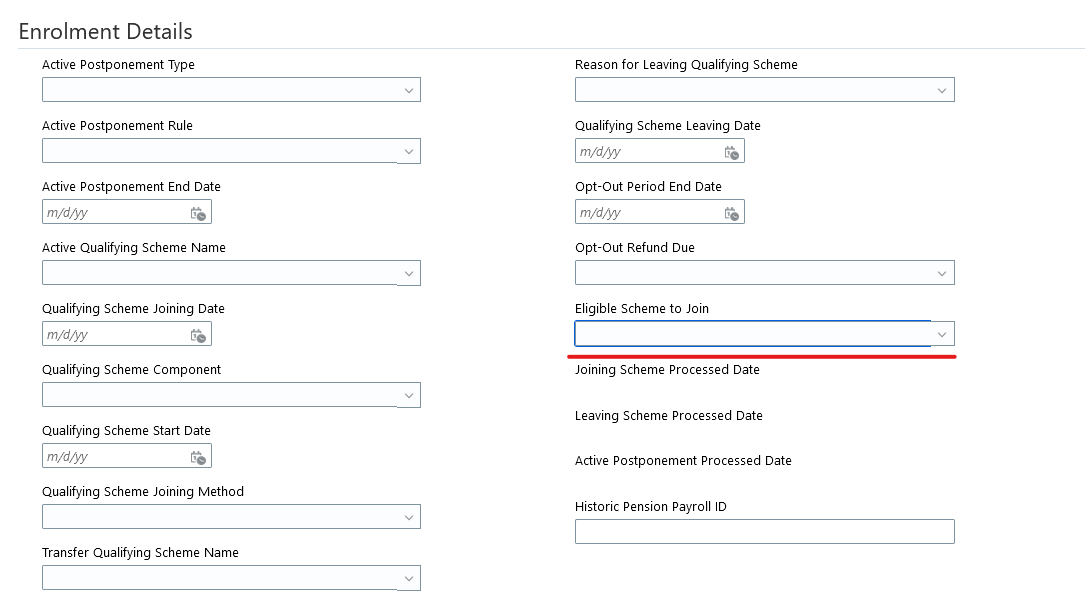Open calendar for Qualifying Scheme Leaving Date
This screenshot has height=602, width=1085.
731,152
